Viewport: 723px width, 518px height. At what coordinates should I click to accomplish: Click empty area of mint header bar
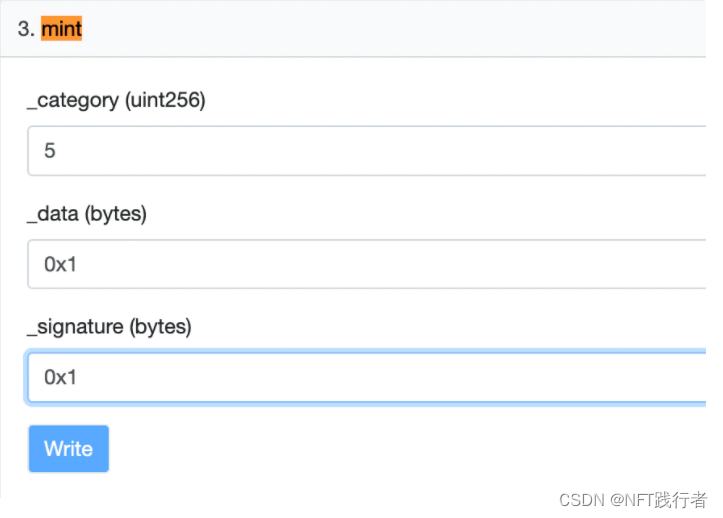click(400, 29)
